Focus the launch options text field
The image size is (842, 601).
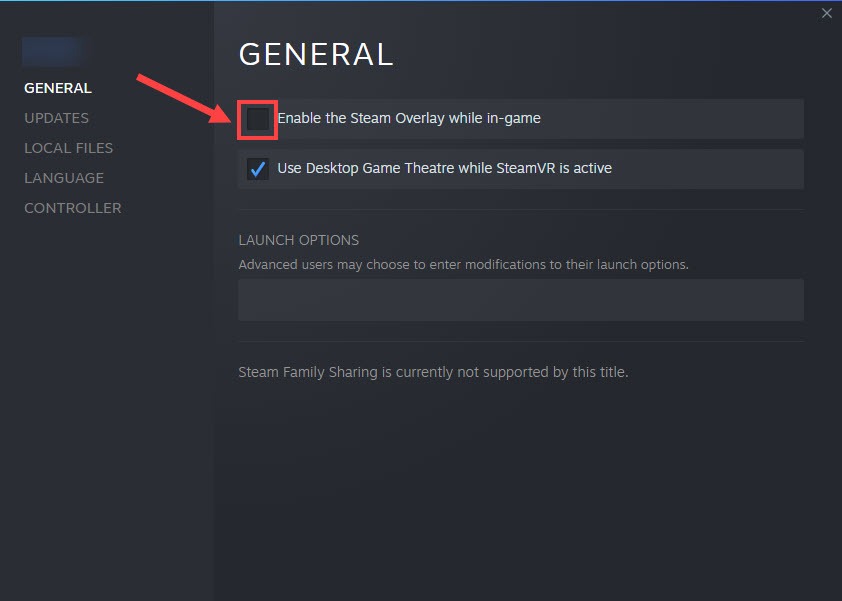(x=520, y=300)
